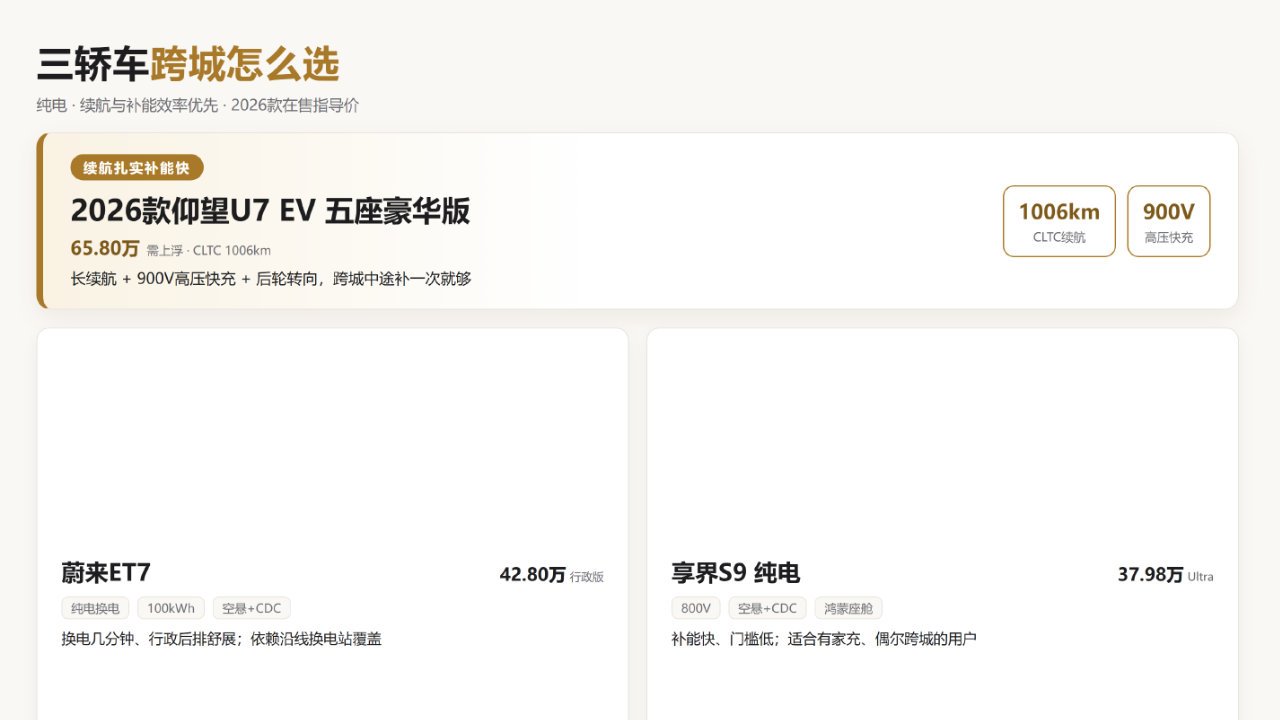Image resolution: width=1280 pixels, height=720 pixels.
Task: Open the 2026款仰望U7 EV 五座豪华版 title
Action: tap(270, 211)
